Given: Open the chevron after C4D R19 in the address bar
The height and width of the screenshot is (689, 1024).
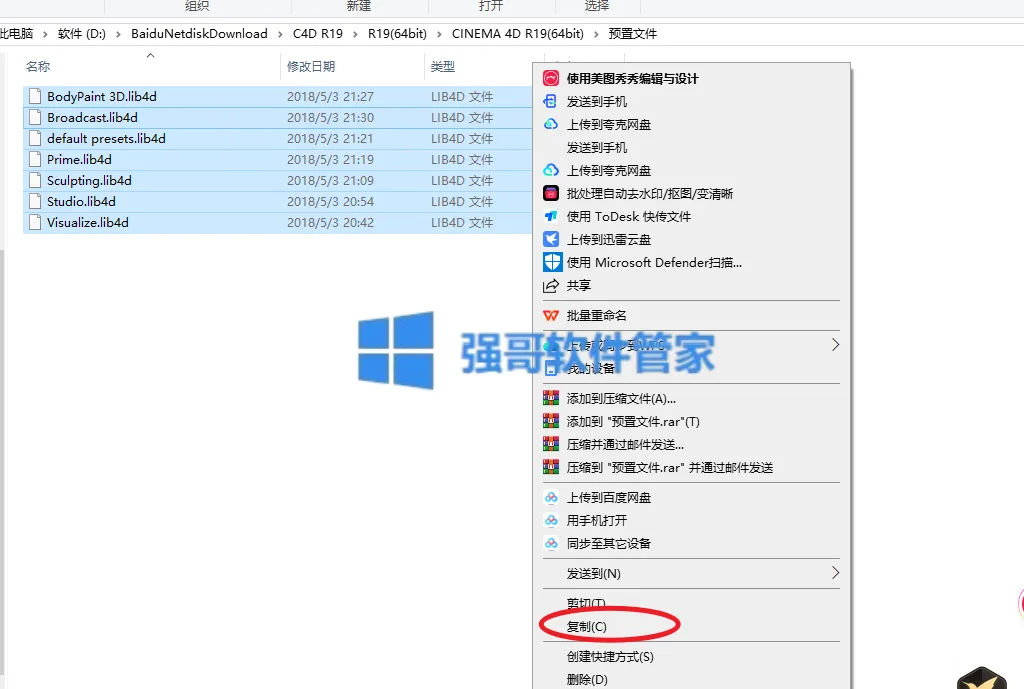Looking at the screenshot, I should (355, 34).
